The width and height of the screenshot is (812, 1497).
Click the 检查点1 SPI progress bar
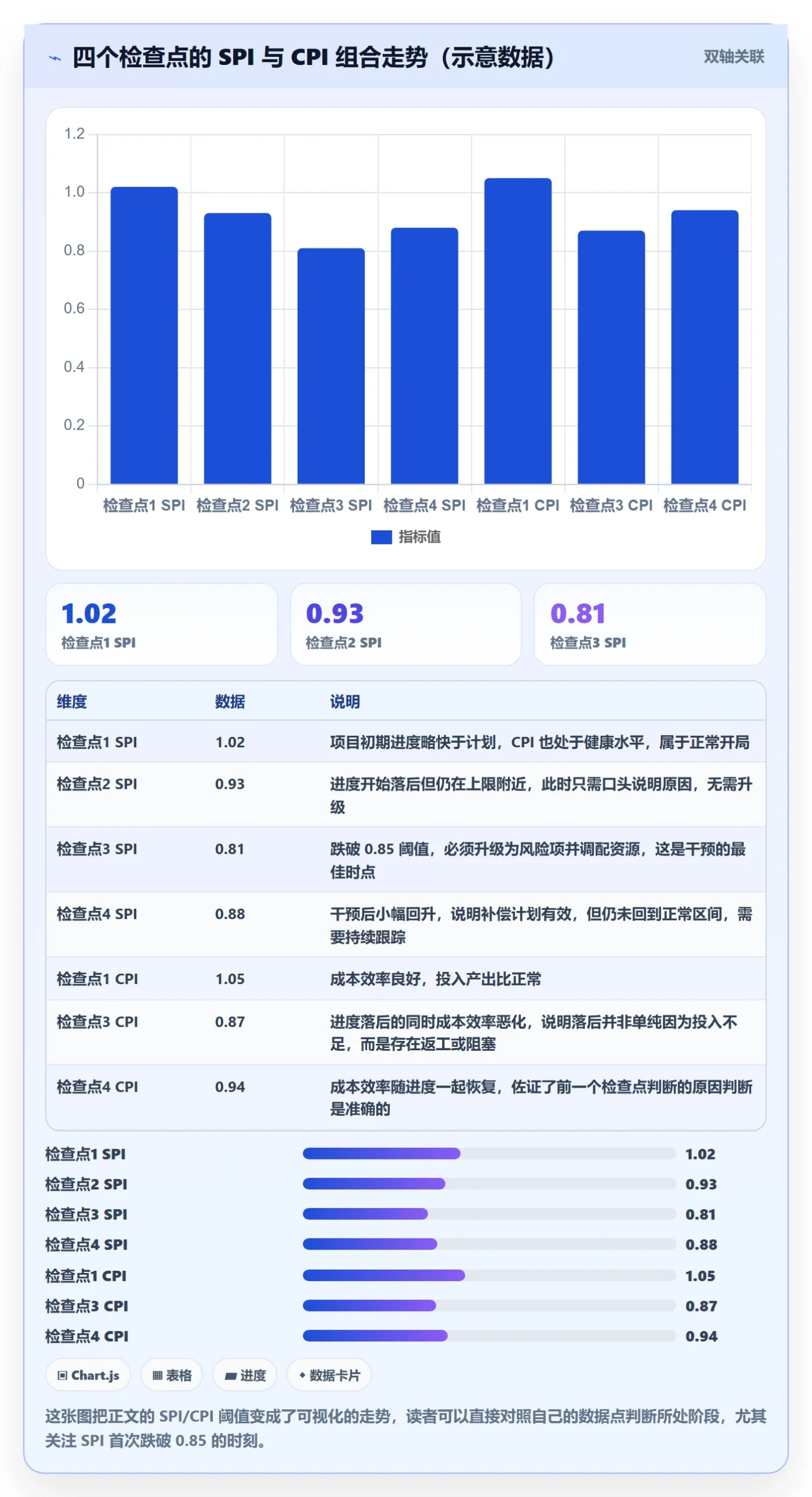pyautogui.click(x=489, y=1153)
